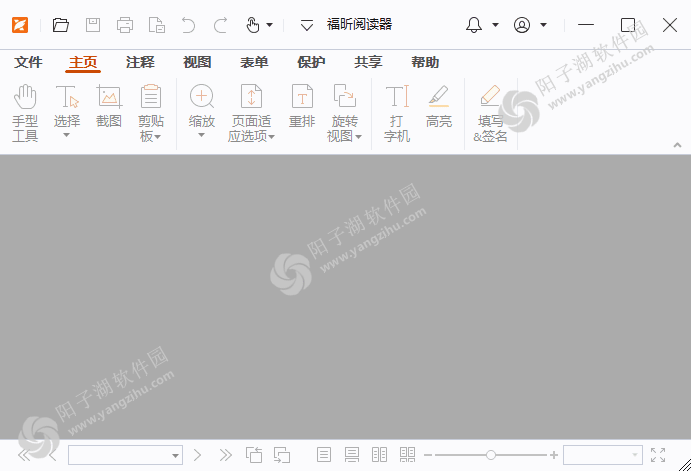
Task: Open the customize quick access toolbar menu
Action: (307, 25)
